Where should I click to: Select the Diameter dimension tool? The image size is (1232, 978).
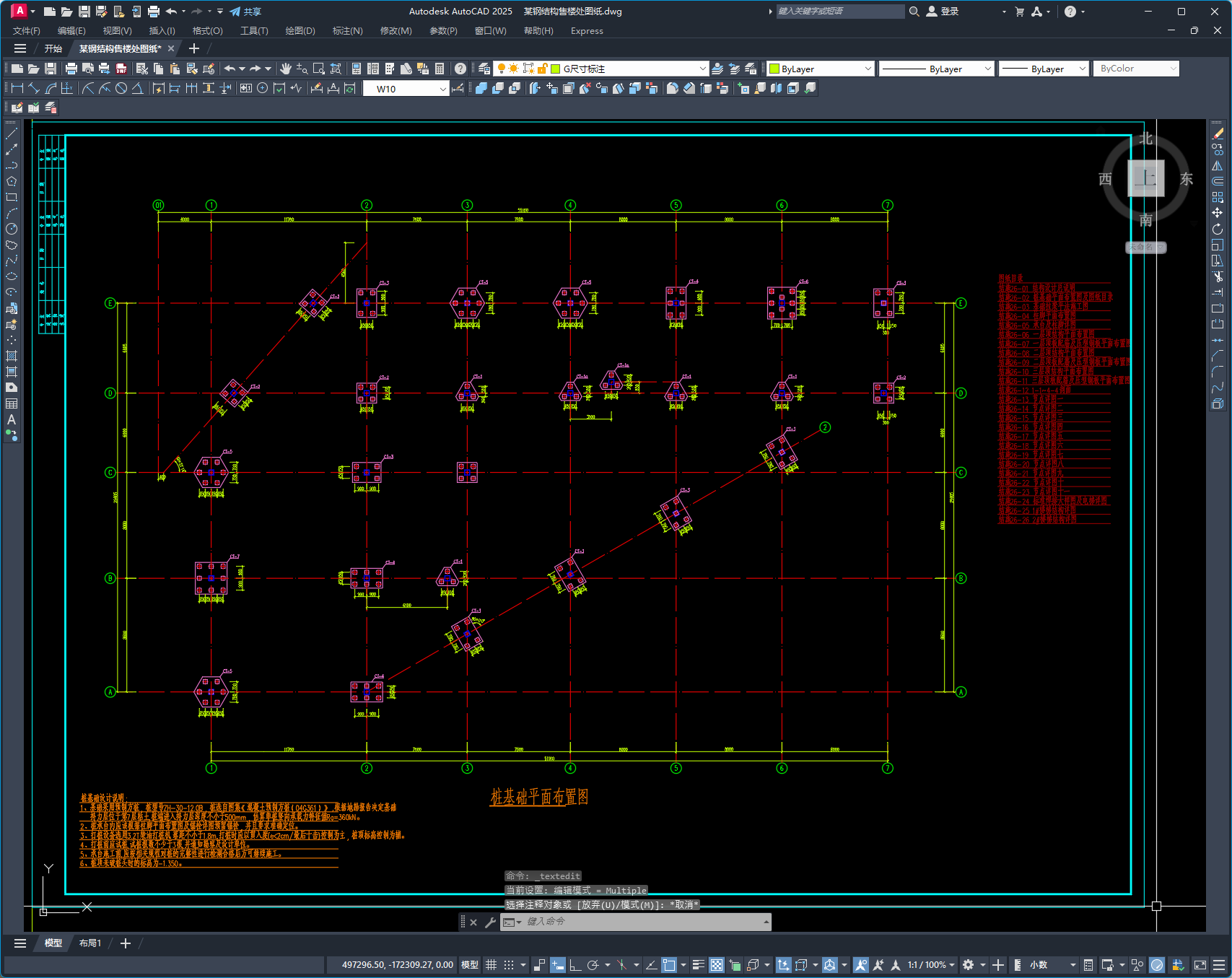[121, 88]
